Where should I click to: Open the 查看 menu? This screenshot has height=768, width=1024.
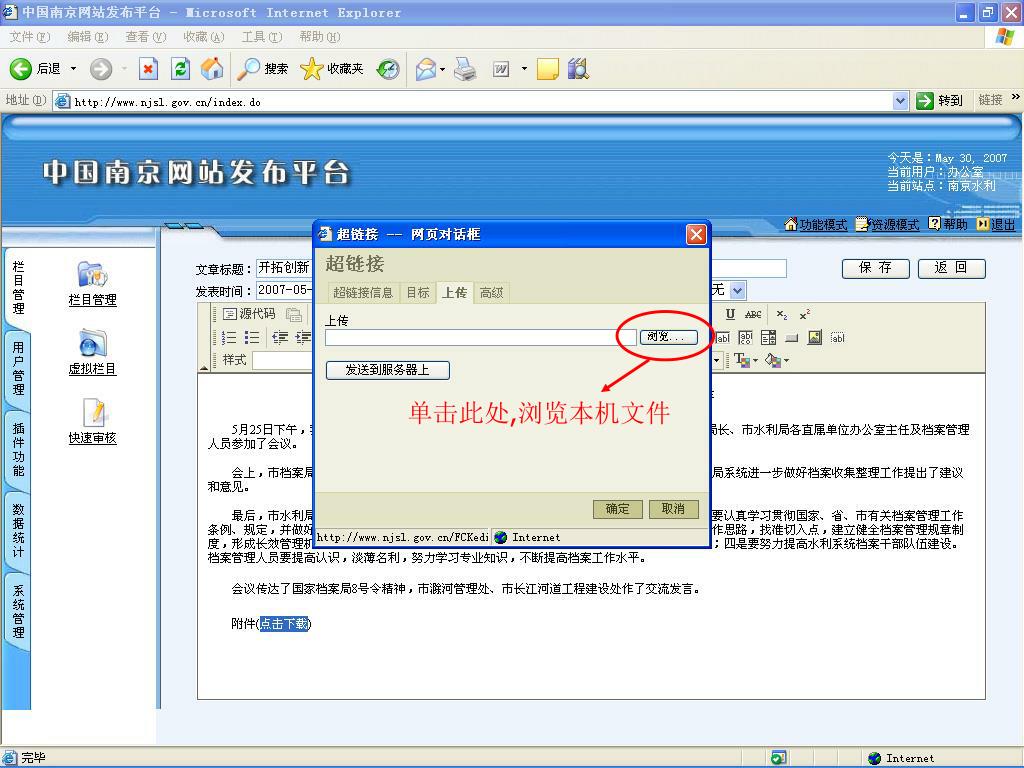146,37
